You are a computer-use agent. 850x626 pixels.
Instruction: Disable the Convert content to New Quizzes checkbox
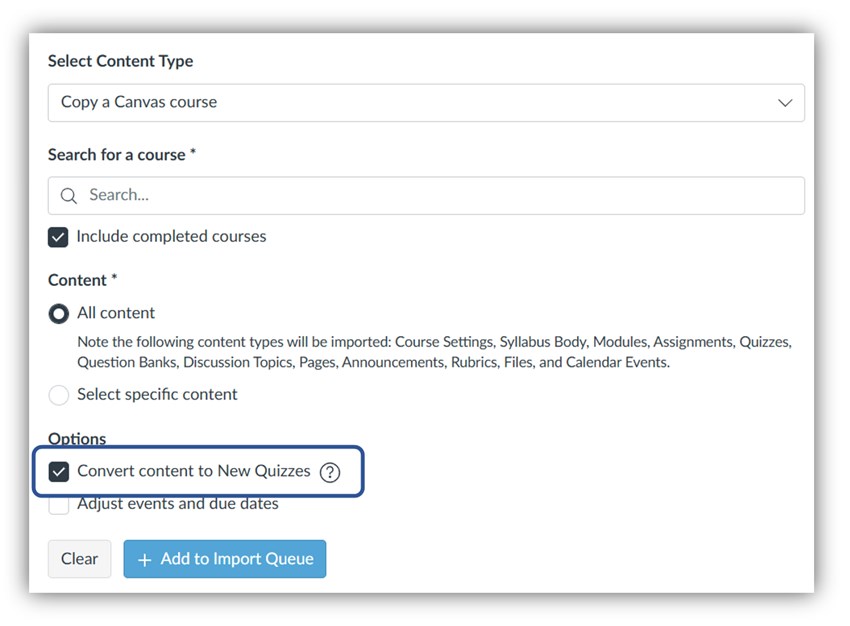point(59,472)
